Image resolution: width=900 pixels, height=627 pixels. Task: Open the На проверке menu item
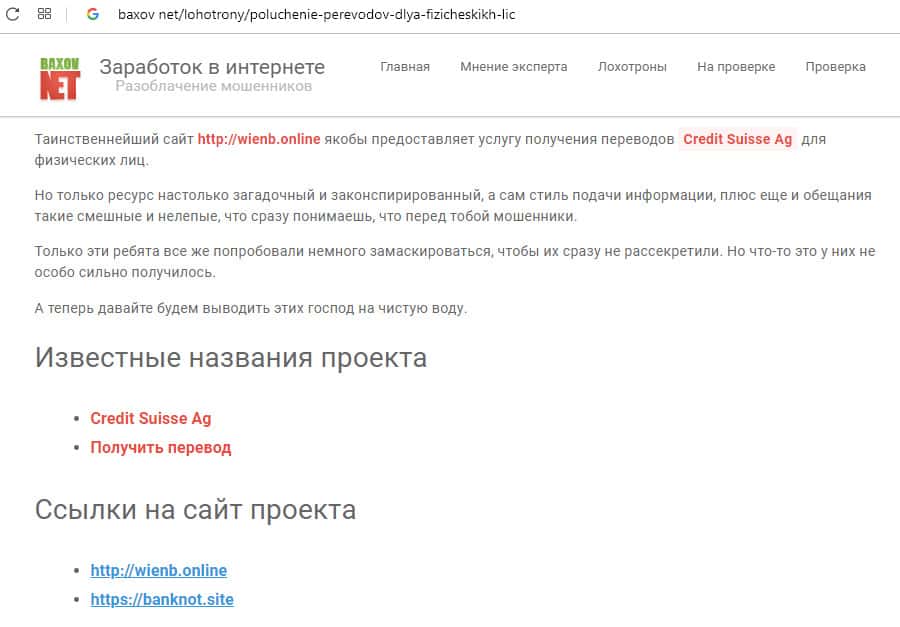(x=736, y=67)
